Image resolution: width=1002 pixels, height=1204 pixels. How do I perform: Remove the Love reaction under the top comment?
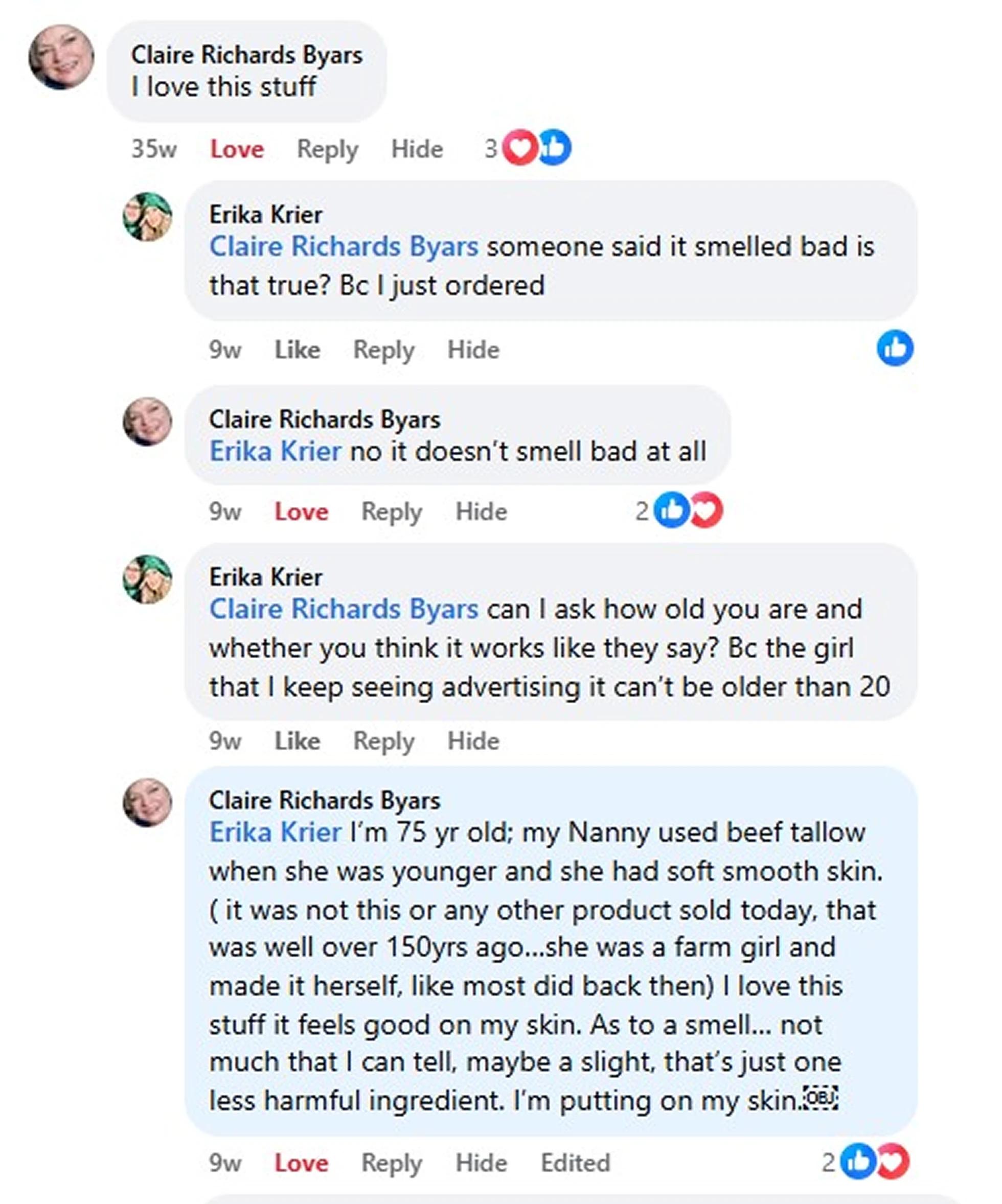[236, 149]
